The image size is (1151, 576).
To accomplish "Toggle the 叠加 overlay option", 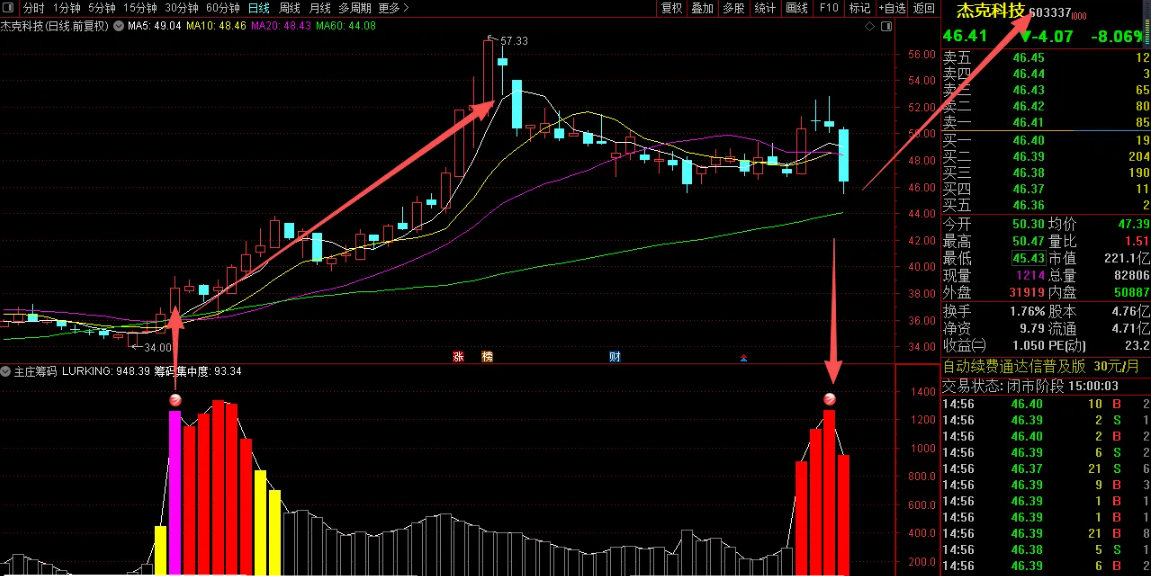I will pos(703,8).
